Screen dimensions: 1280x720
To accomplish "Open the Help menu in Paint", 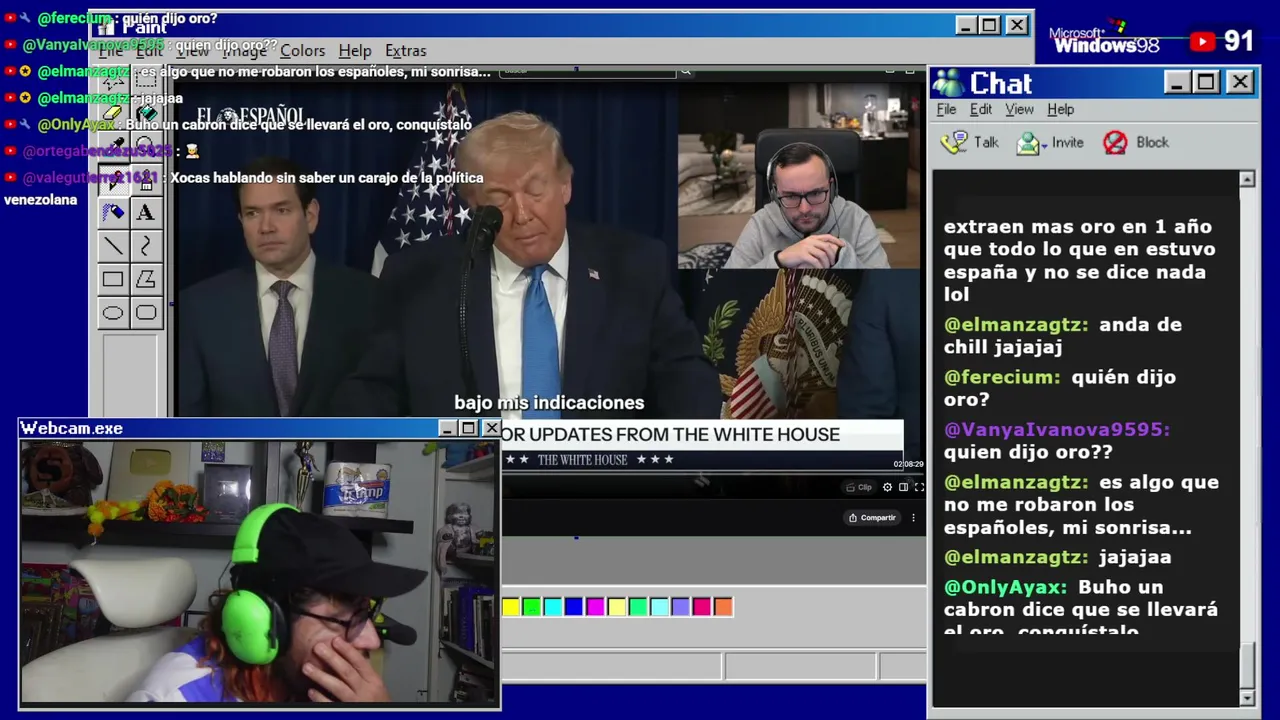I will (x=355, y=50).
